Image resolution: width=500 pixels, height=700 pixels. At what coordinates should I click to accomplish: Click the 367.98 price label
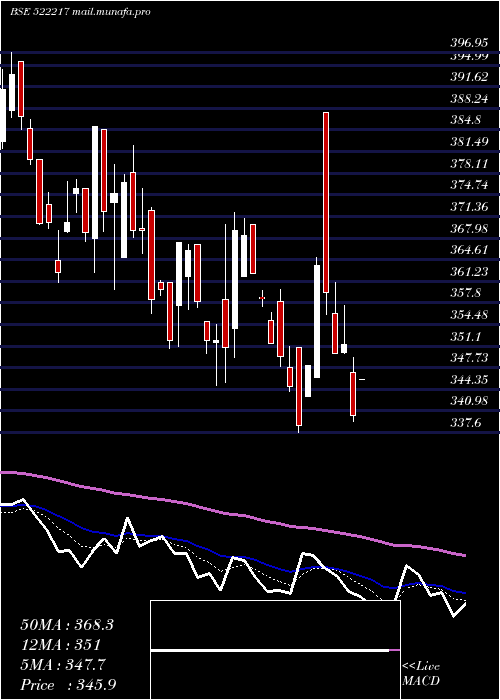point(469,228)
